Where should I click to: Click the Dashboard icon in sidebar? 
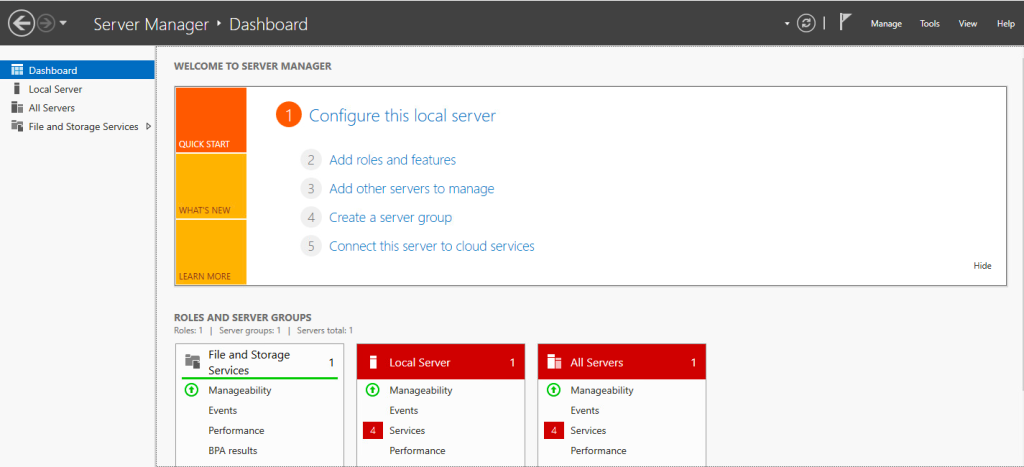(x=17, y=70)
